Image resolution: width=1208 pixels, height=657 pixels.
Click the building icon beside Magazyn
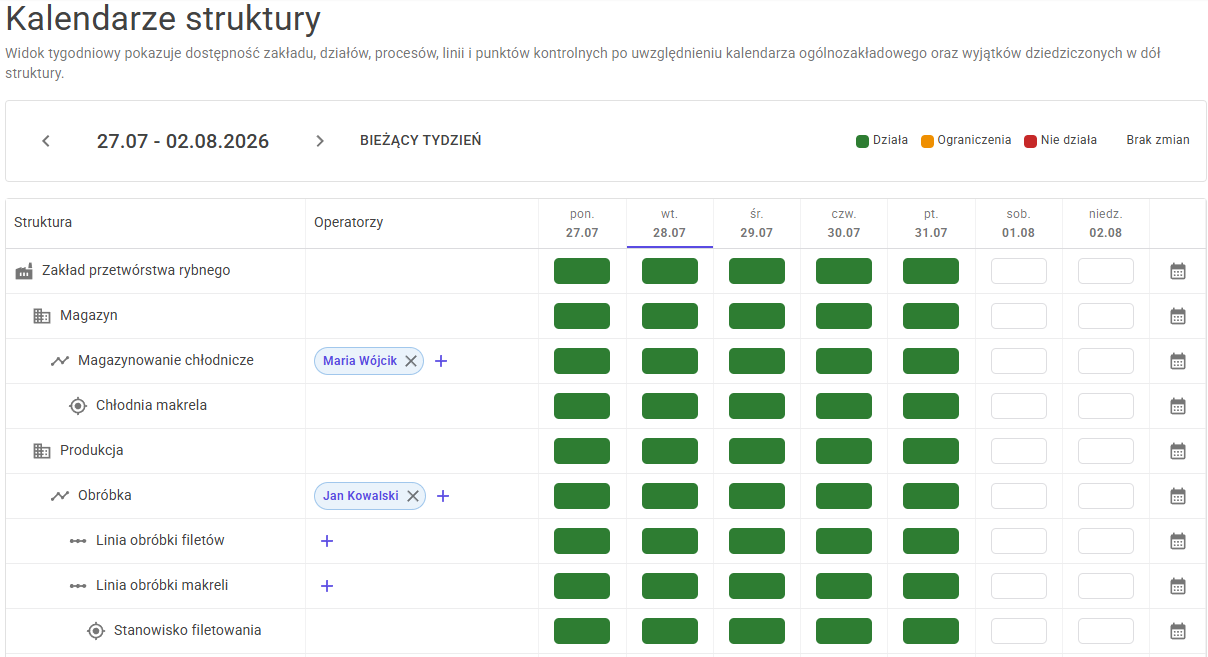click(x=42, y=316)
